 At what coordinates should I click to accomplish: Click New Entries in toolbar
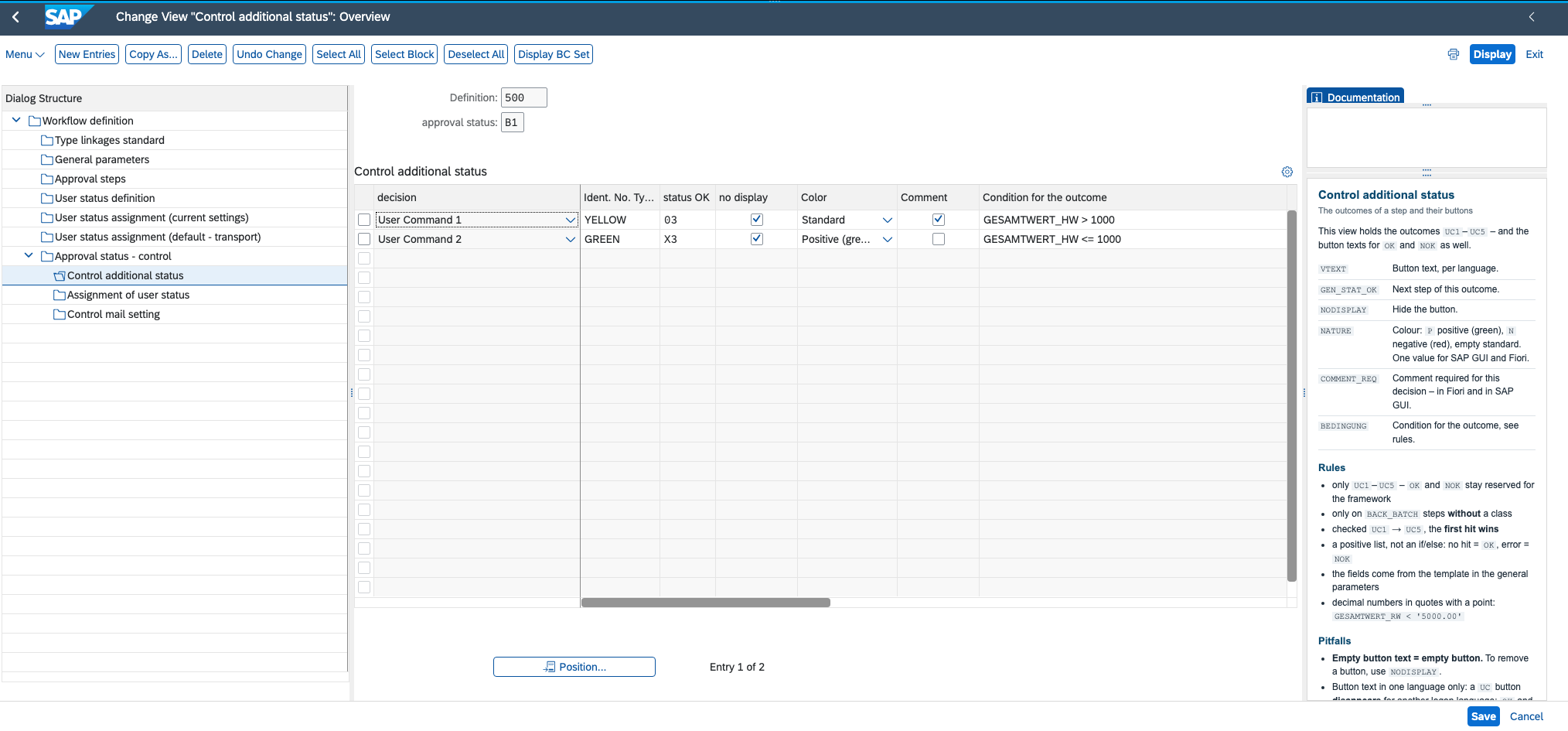point(87,54)
